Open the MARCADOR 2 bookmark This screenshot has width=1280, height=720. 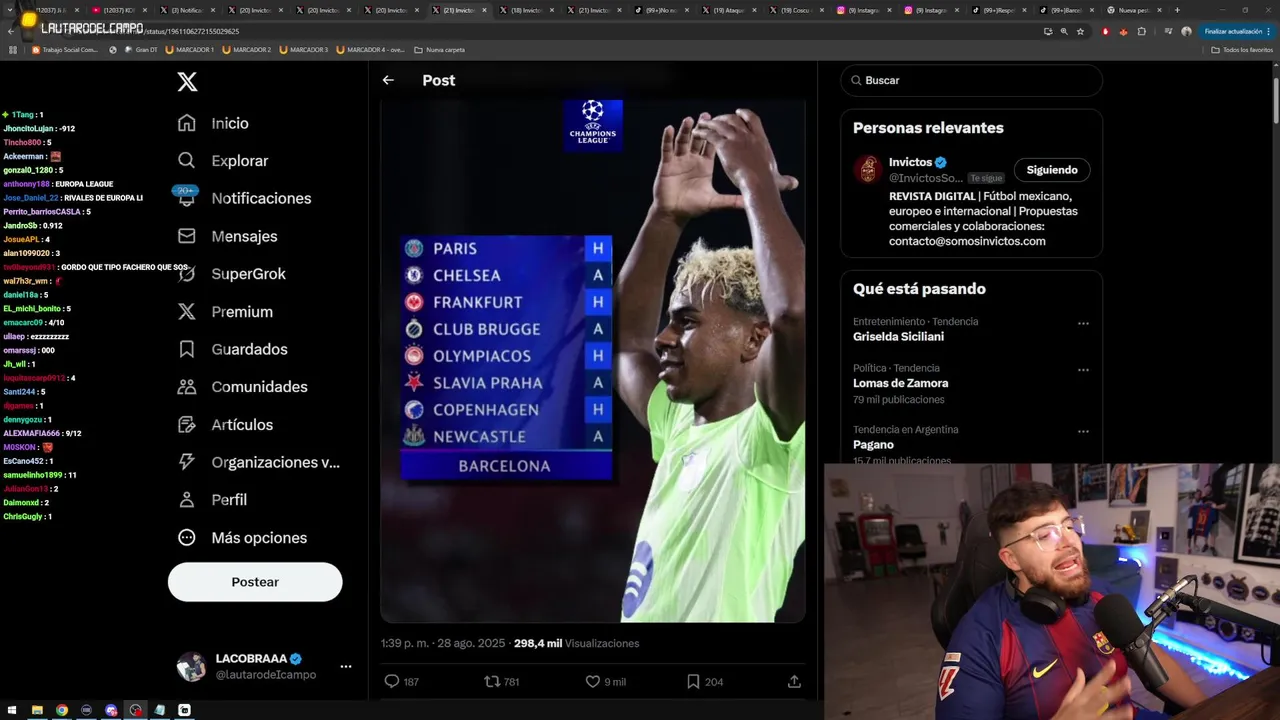coord(246,49)
